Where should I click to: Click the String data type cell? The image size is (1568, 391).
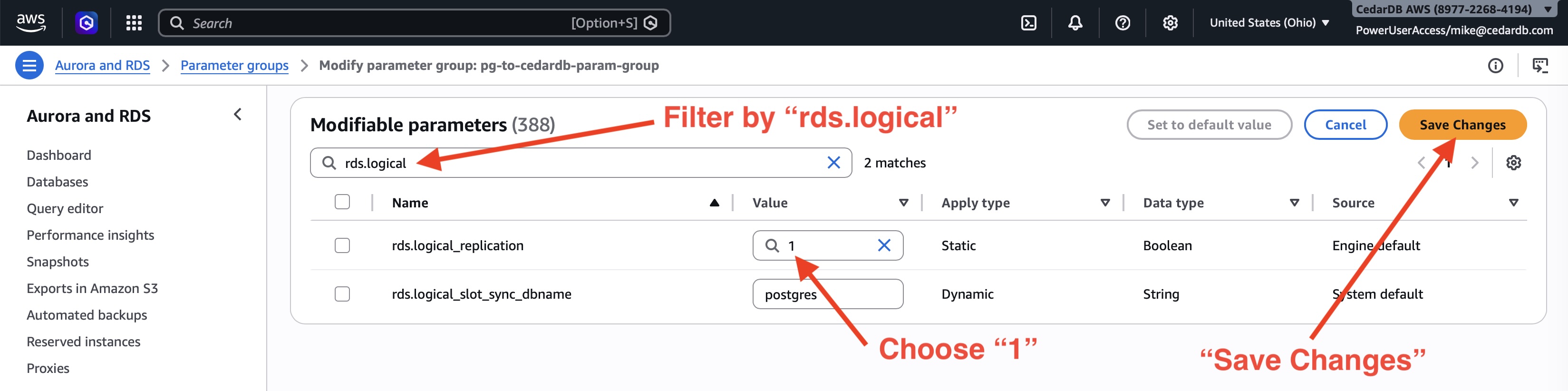[x=1161, y=294]
